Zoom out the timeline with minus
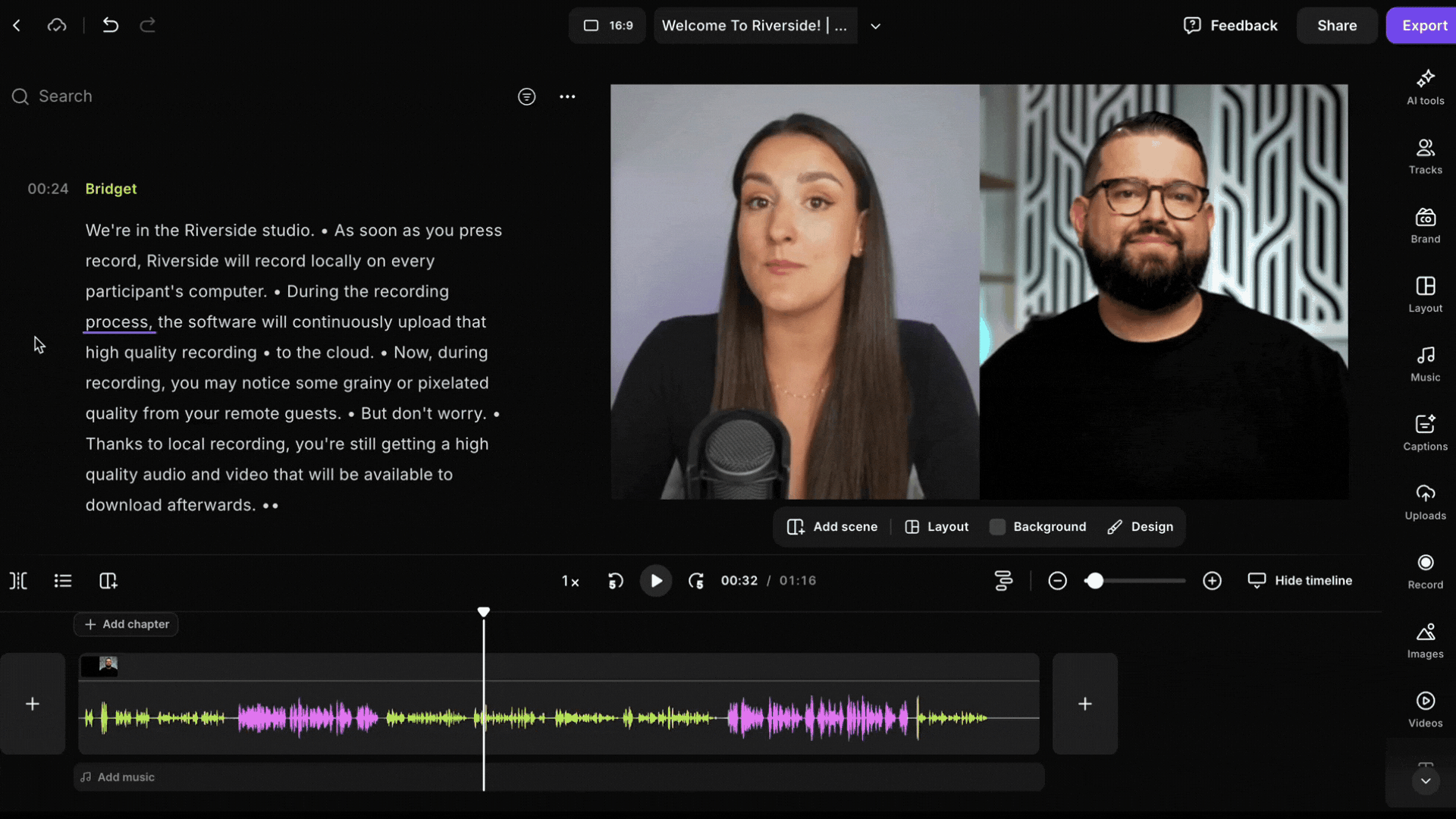The width and height of the screenshot is (1456, 819). point(1058,581)
